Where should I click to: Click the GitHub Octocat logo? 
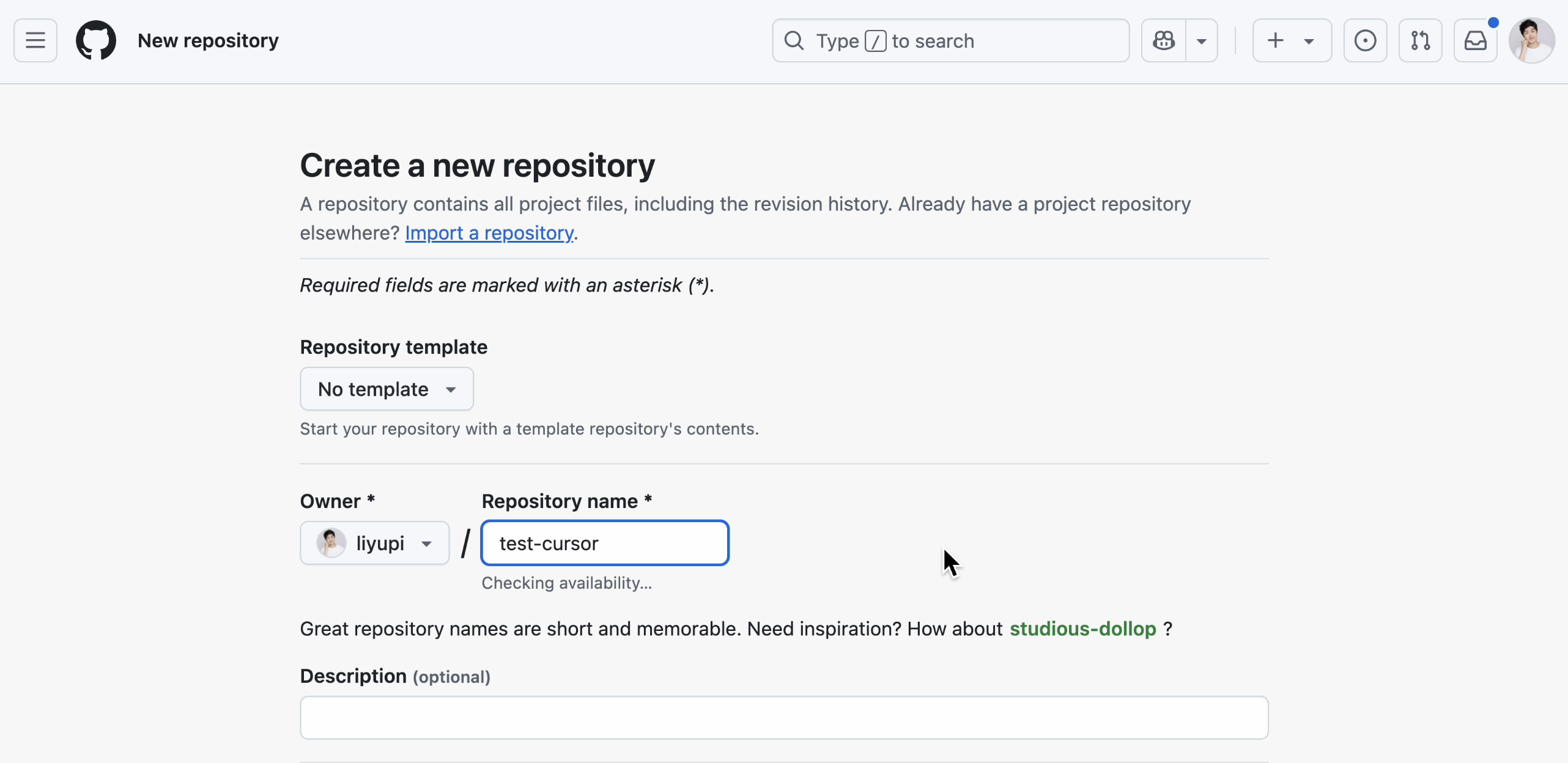pyautogui.click(x=96, y=40)
